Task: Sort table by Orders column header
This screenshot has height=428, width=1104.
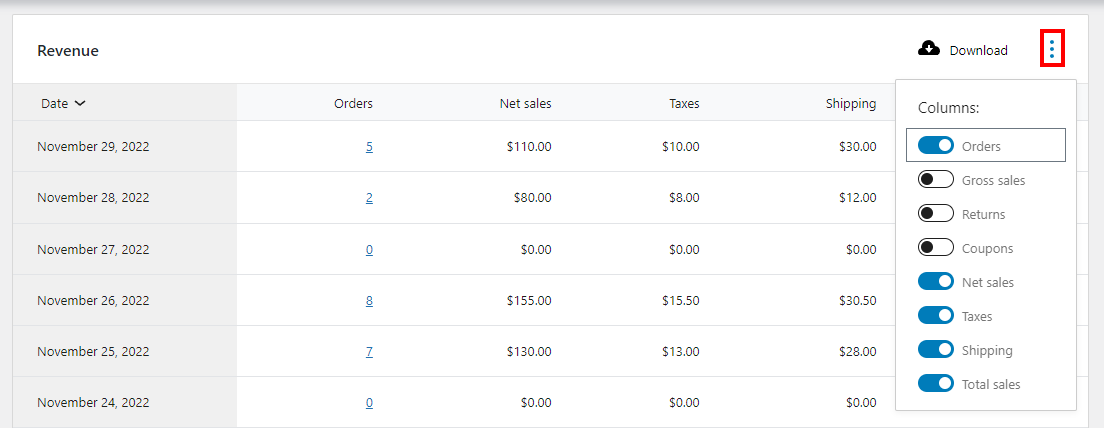Action: click(x=353, y=103)
